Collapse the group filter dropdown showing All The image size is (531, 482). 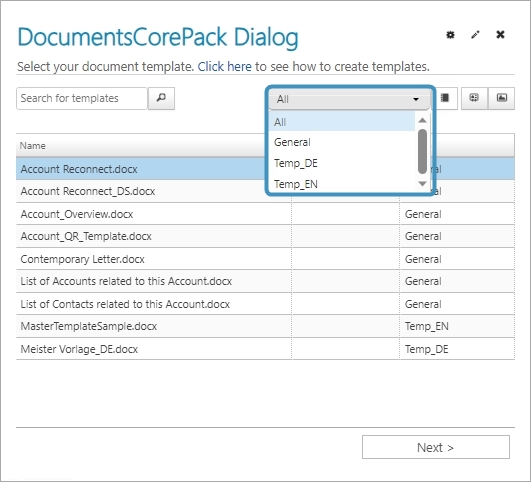tap(349, 99)
